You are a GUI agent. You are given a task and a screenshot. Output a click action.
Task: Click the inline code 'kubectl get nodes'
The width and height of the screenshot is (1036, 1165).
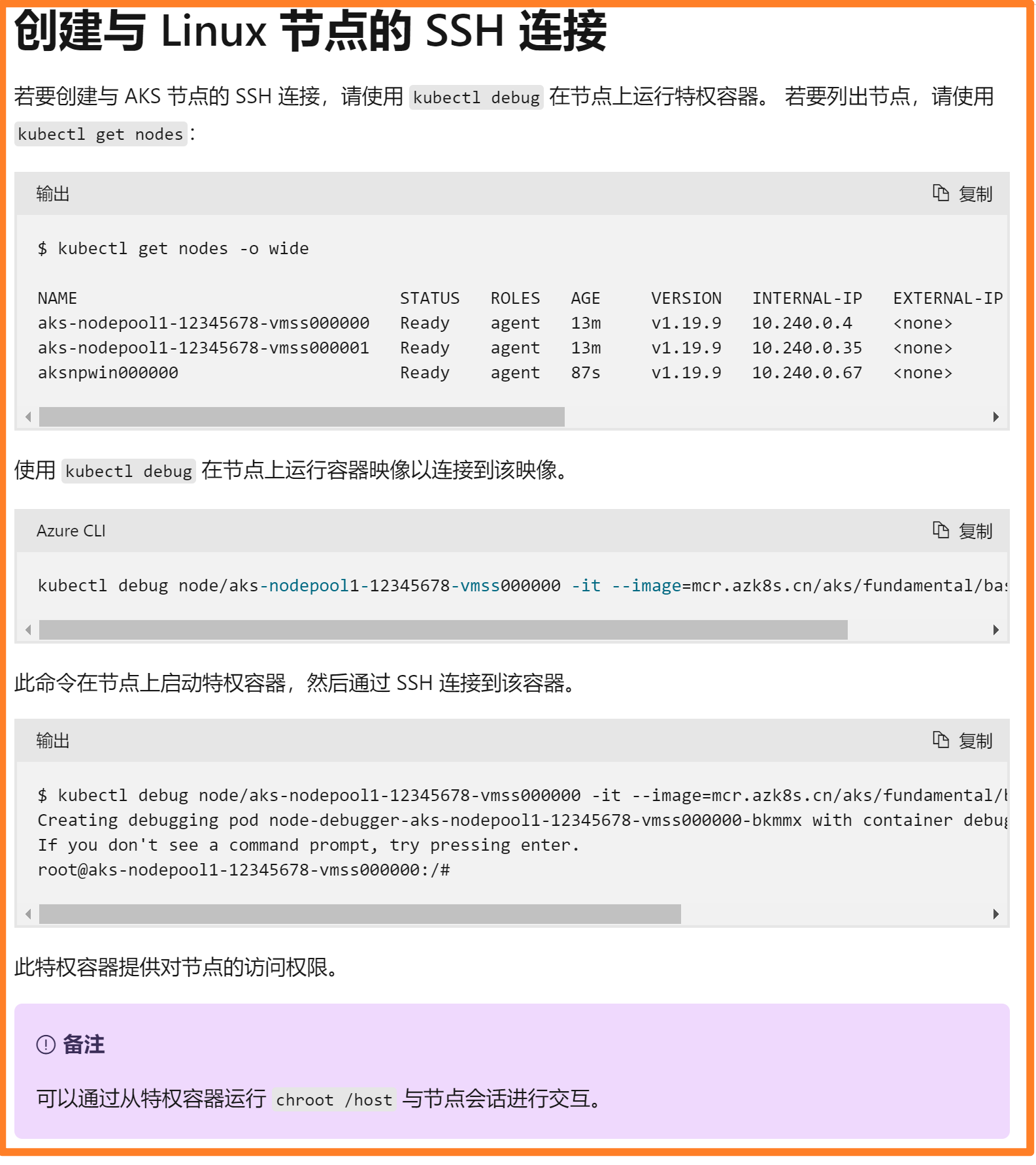[x=100, y=135]
